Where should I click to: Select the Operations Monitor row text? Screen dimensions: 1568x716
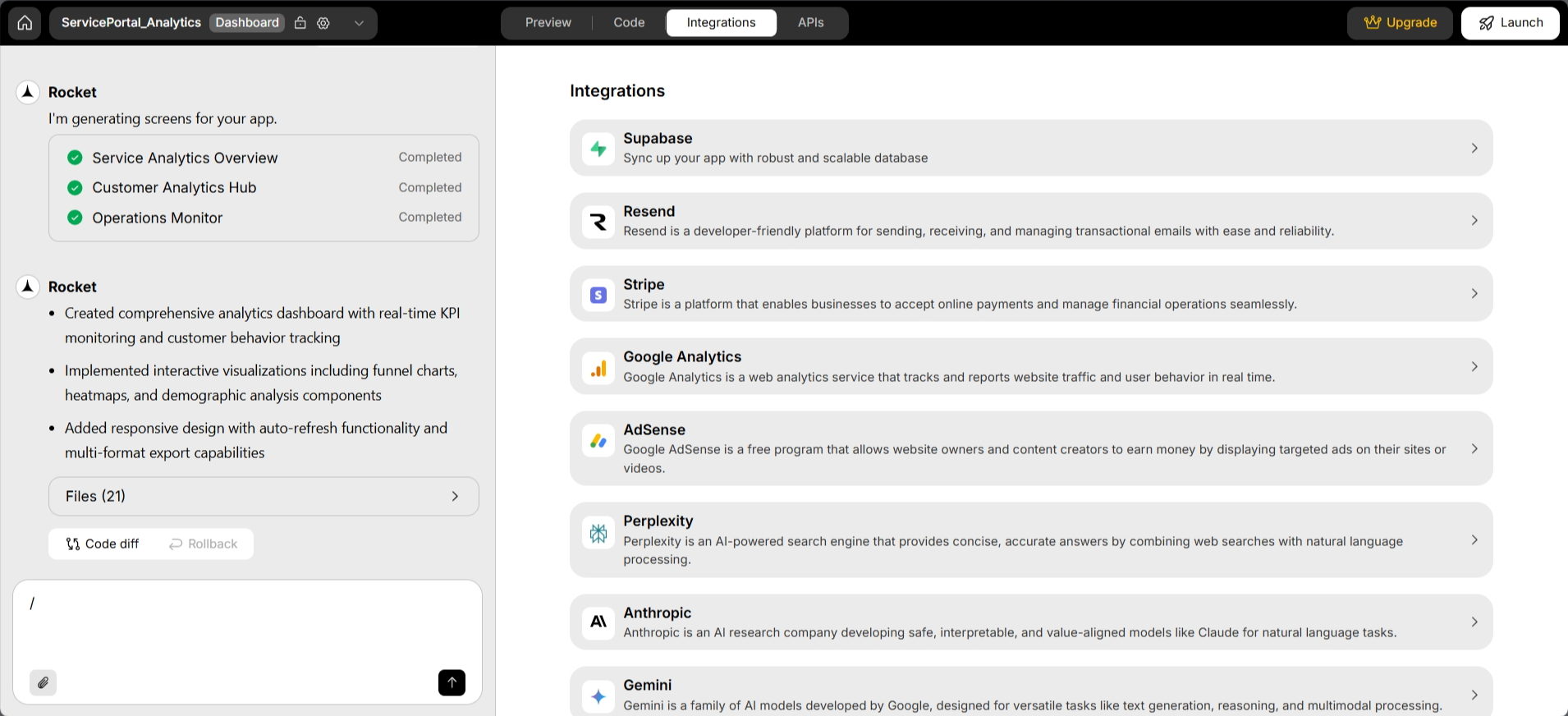157,218
